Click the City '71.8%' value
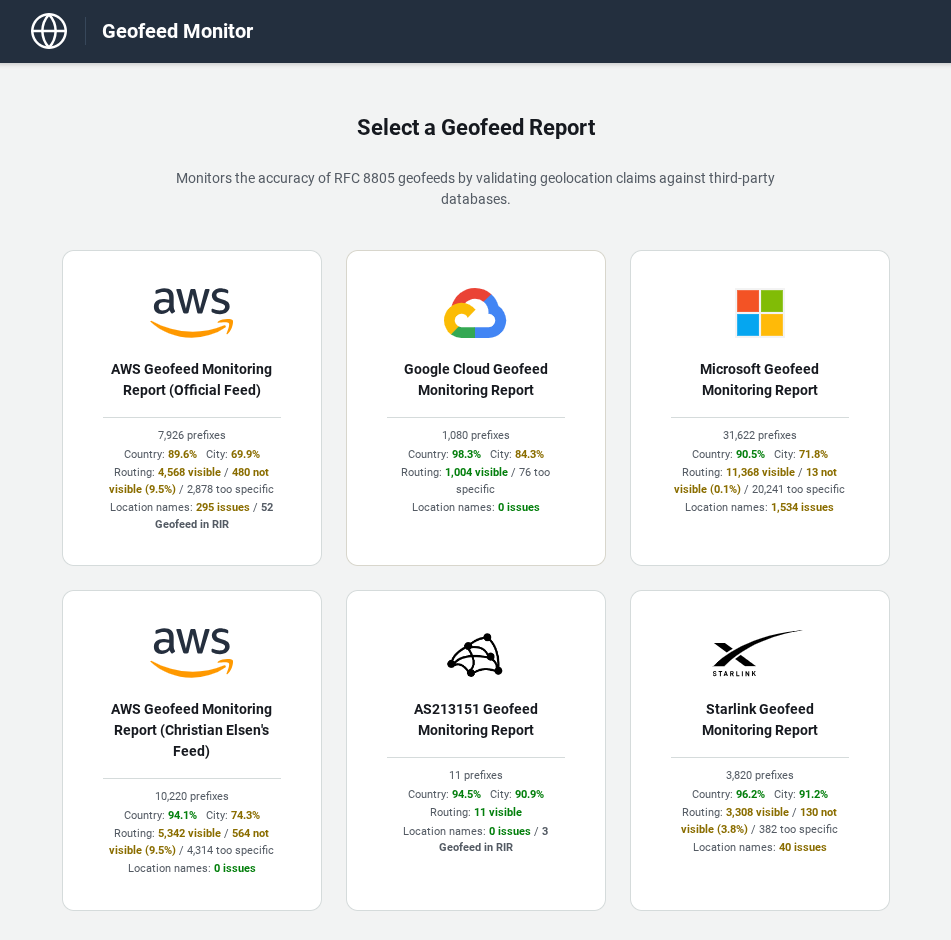 click(813, 454)
